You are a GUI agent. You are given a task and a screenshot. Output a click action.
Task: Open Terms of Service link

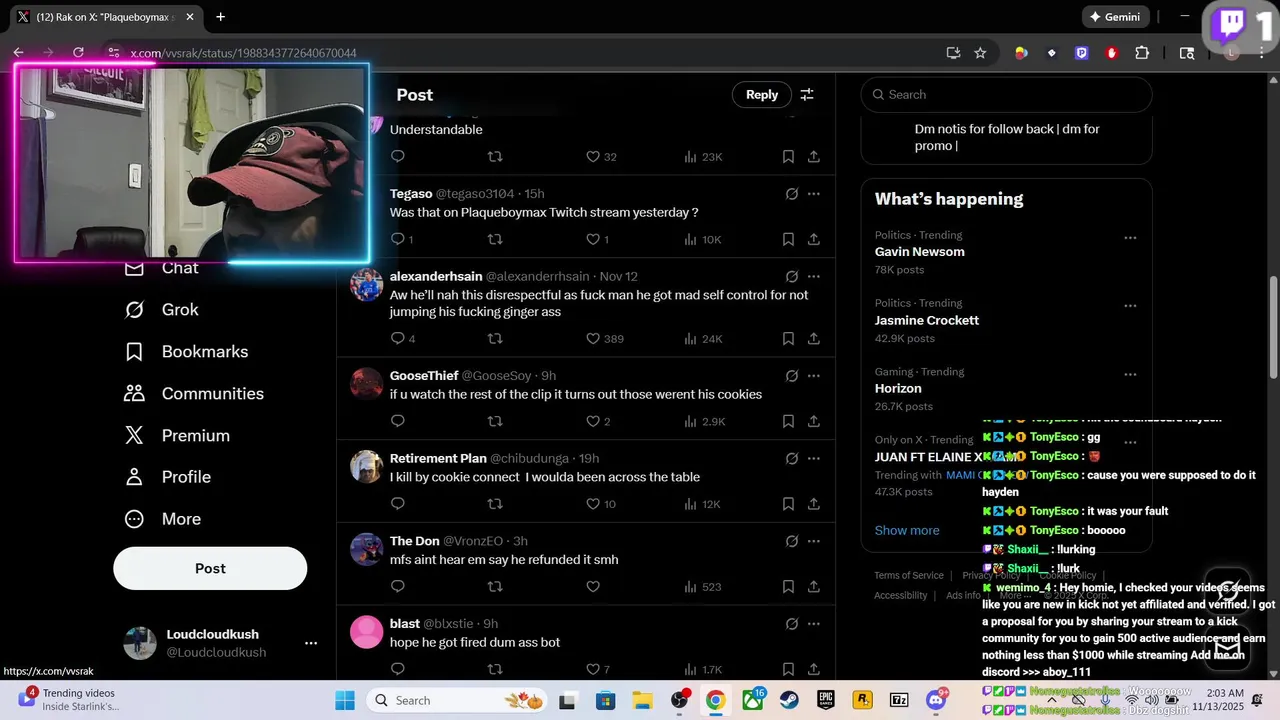[x=909, y=575]
